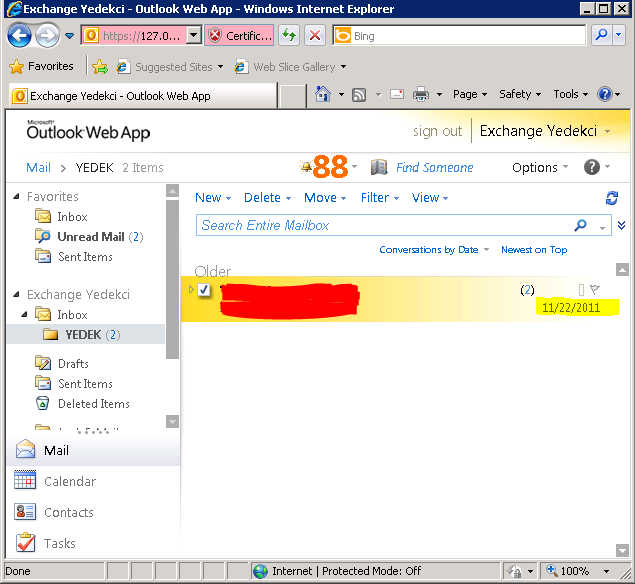Stop loading with the red X icon
635x584 pixels.
pos(315,36)
